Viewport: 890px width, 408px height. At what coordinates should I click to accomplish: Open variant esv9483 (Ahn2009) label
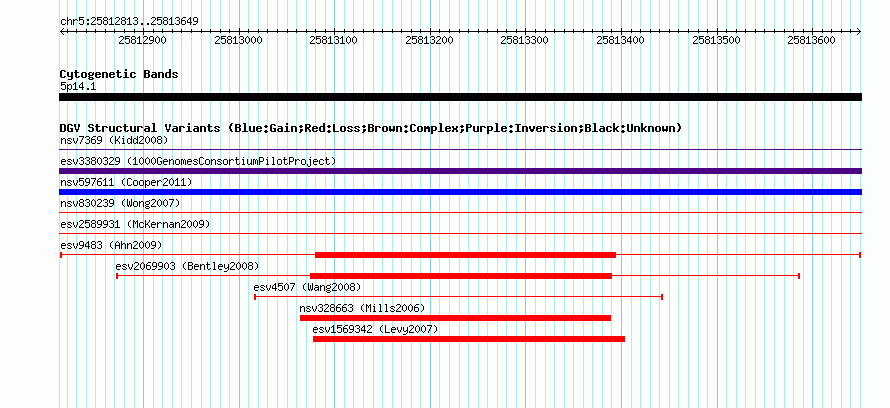click(x=111, y=245)
